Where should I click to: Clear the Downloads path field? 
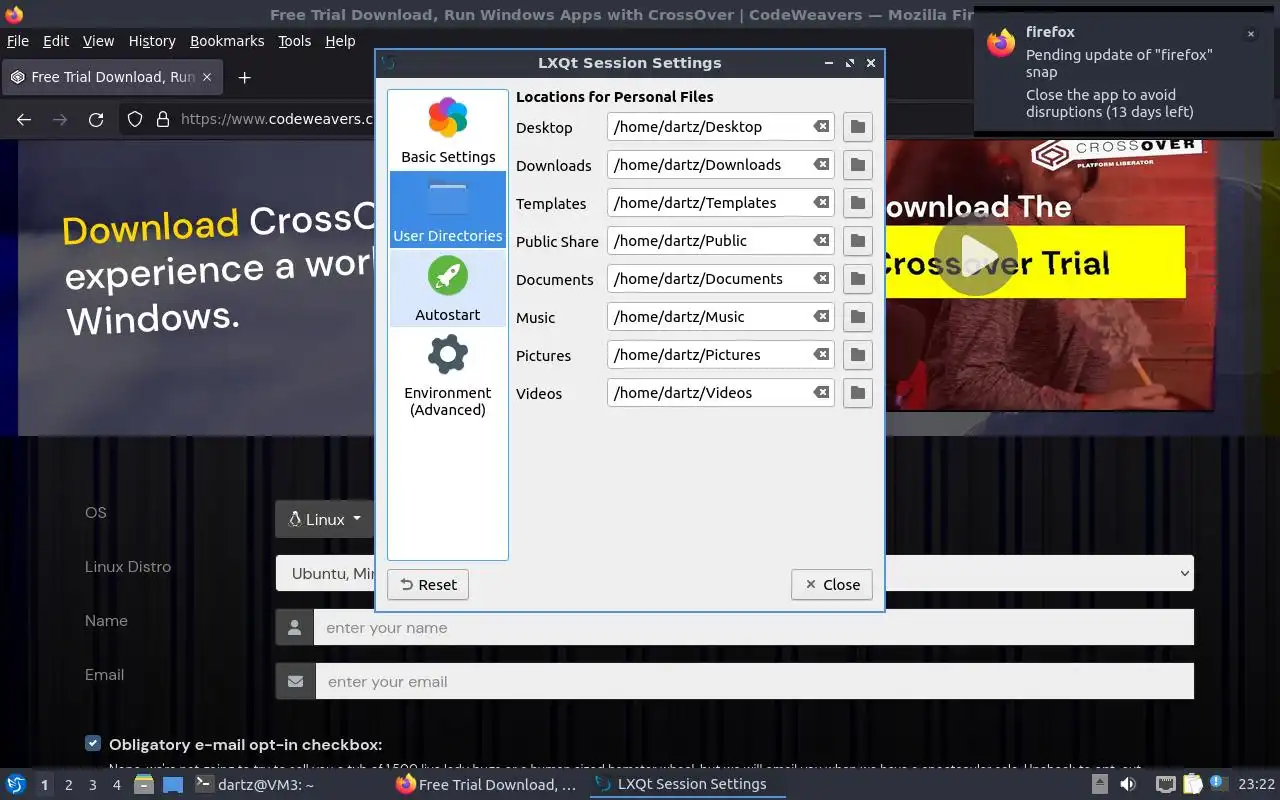pos(821,165)
